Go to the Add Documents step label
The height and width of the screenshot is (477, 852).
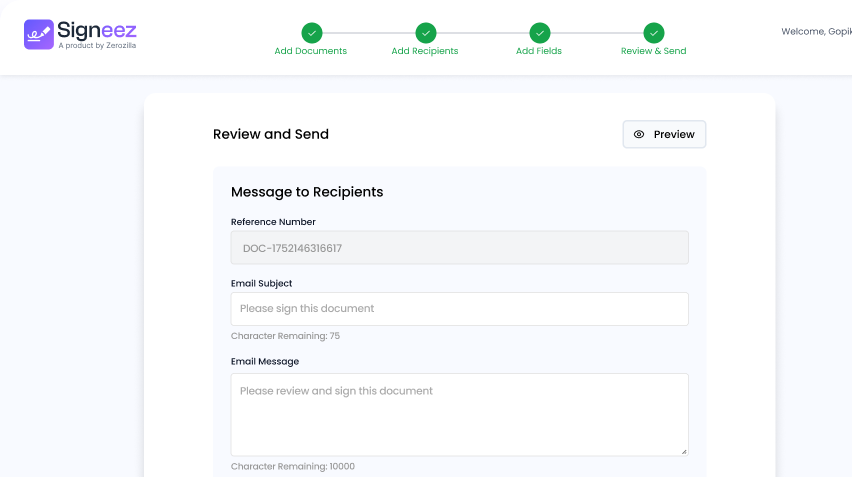pyautogui.click(x=311, y=51)
